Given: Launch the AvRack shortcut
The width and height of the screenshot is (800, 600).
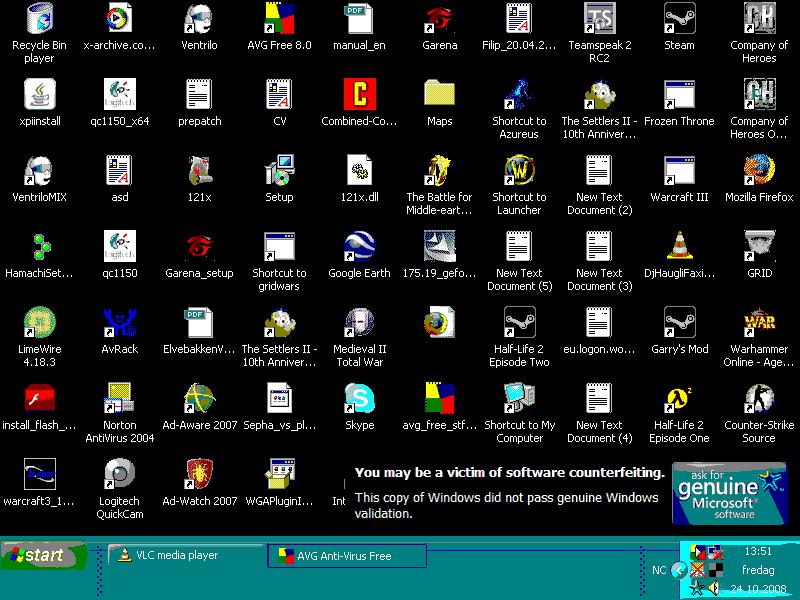Looking at the screenshot, I should [119, 322].
